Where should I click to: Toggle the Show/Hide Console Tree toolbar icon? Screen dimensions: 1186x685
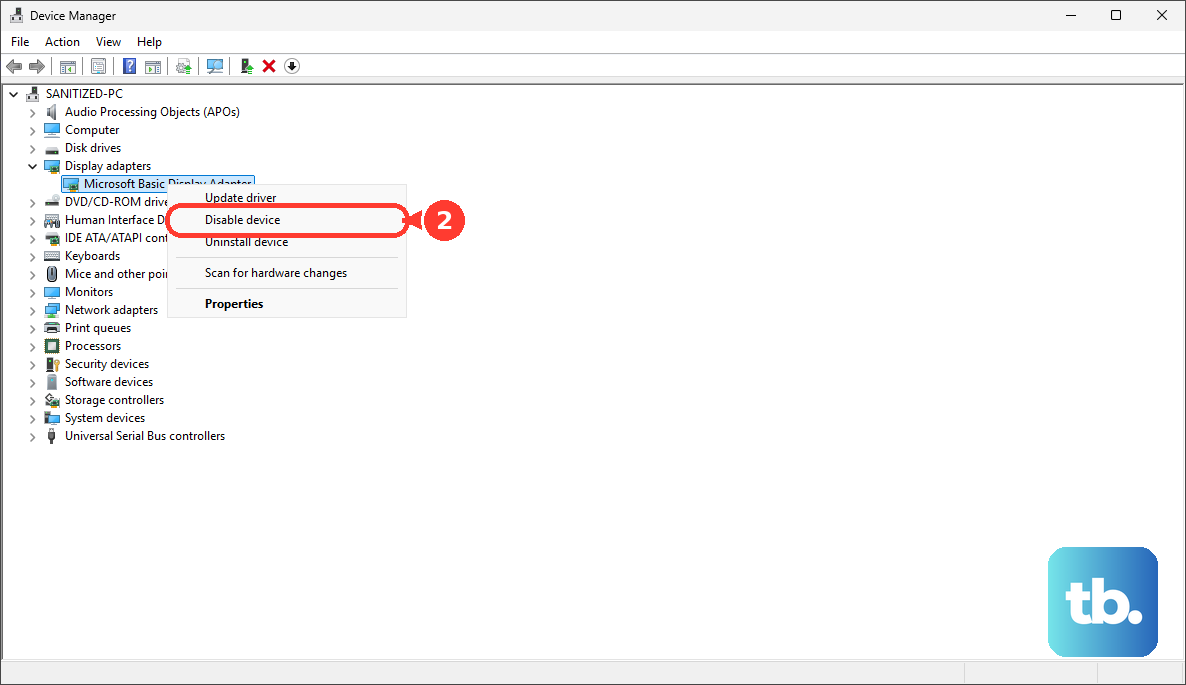coord(67,67)
